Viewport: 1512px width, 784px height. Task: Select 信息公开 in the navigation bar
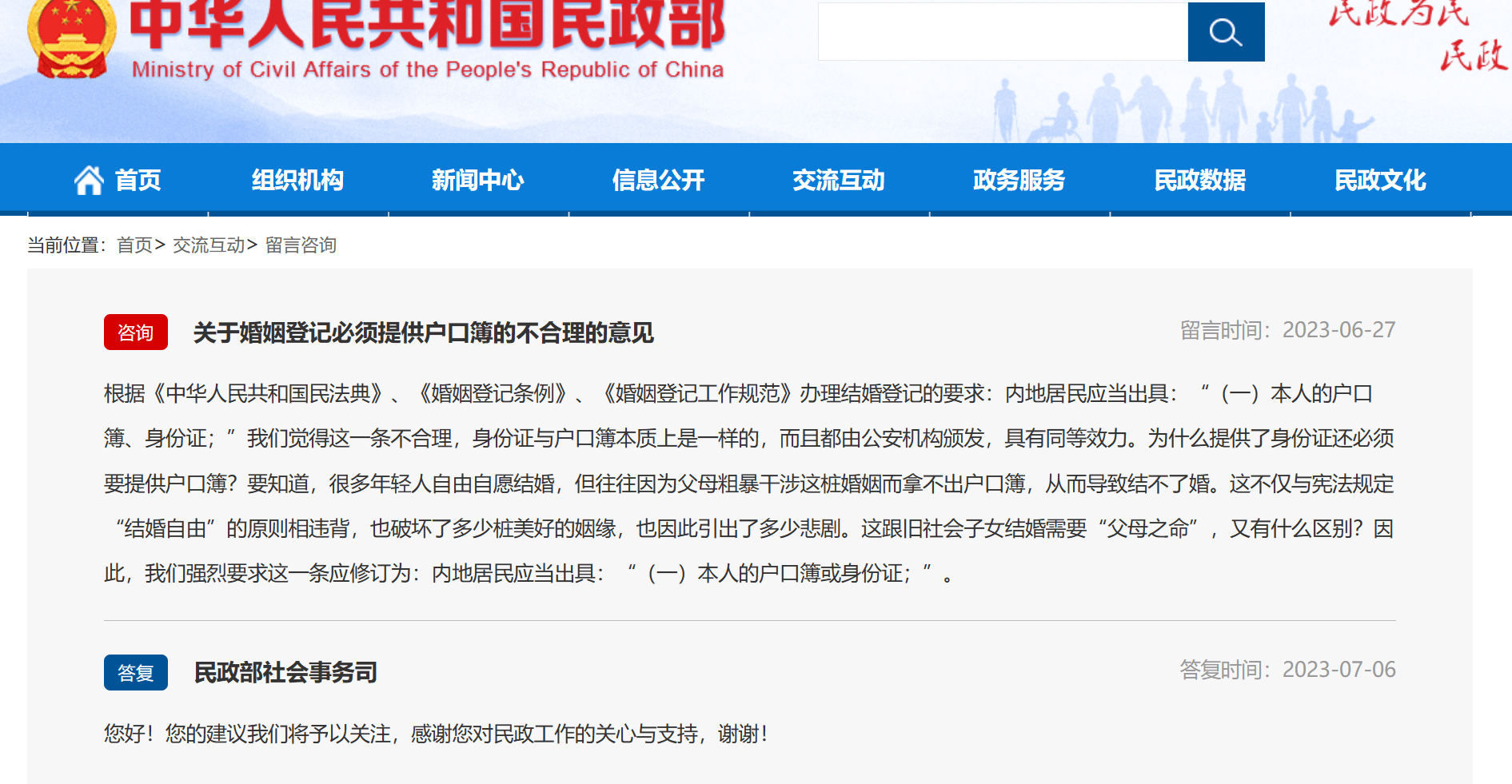(659, 181)
